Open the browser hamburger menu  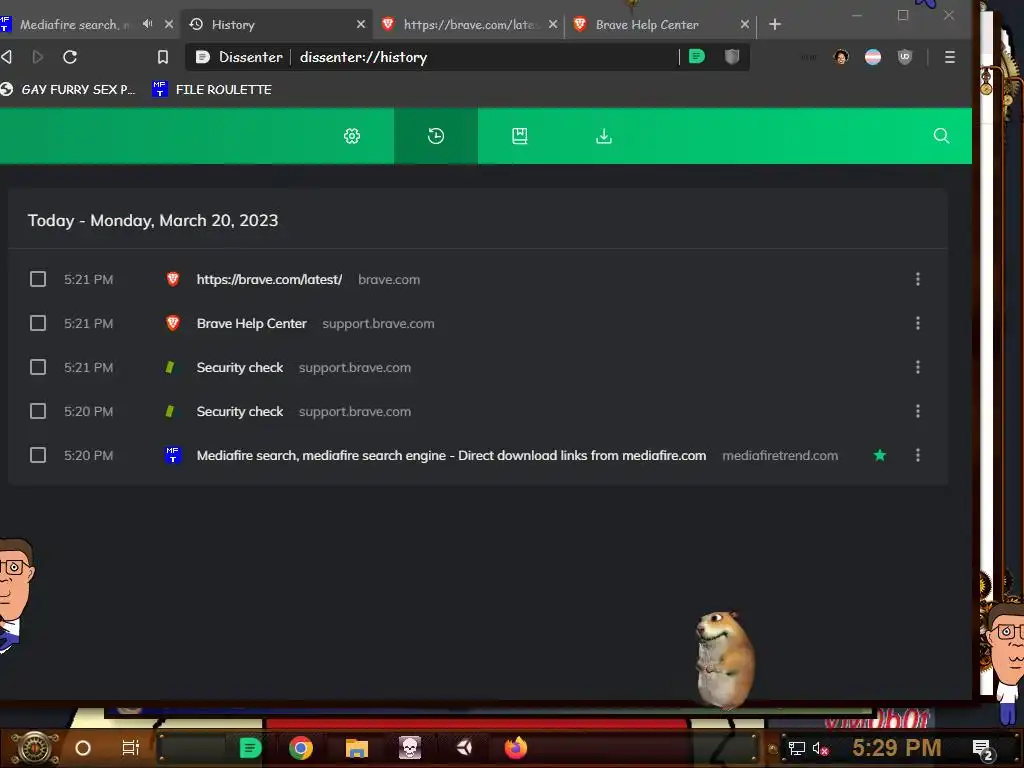pos(950,57)
